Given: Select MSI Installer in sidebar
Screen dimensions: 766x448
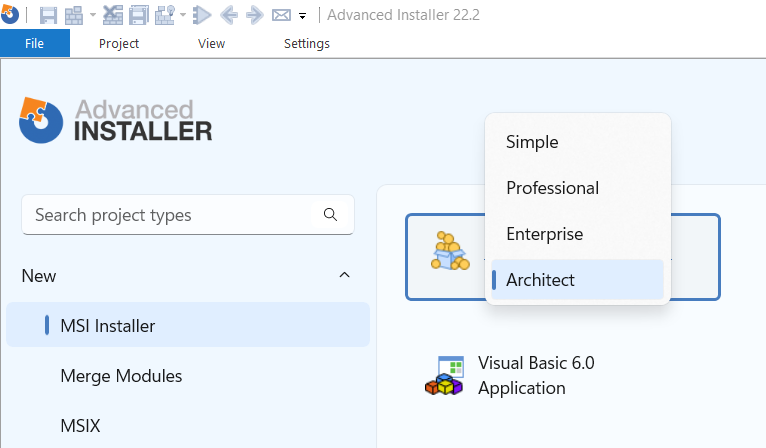Looking at the screenshot, I should (x=188, y=325).
